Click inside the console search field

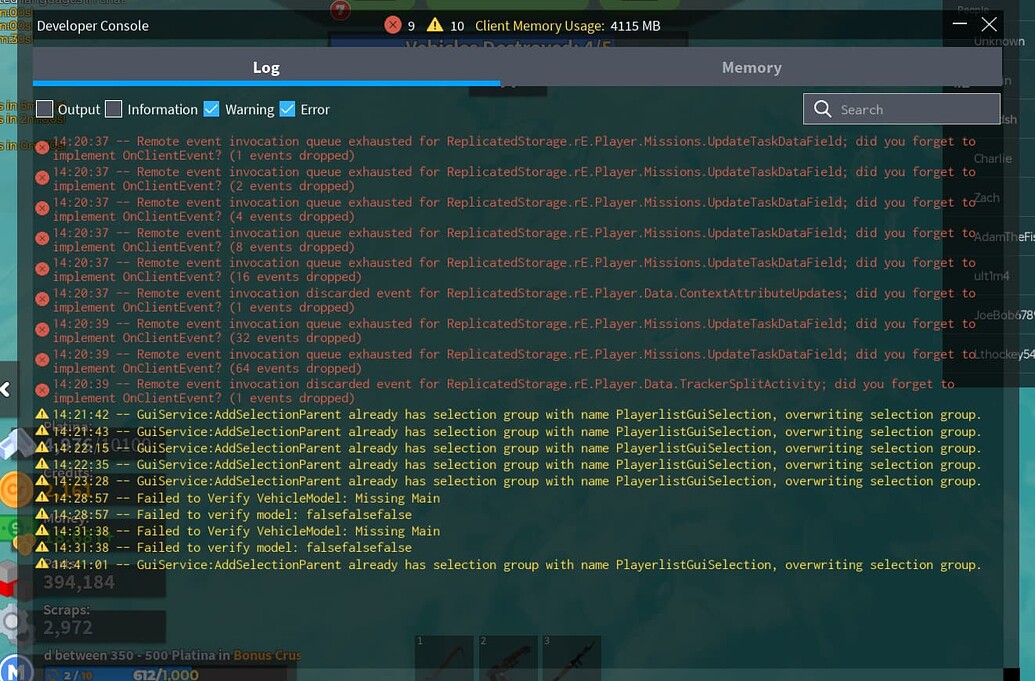point(910,108)
